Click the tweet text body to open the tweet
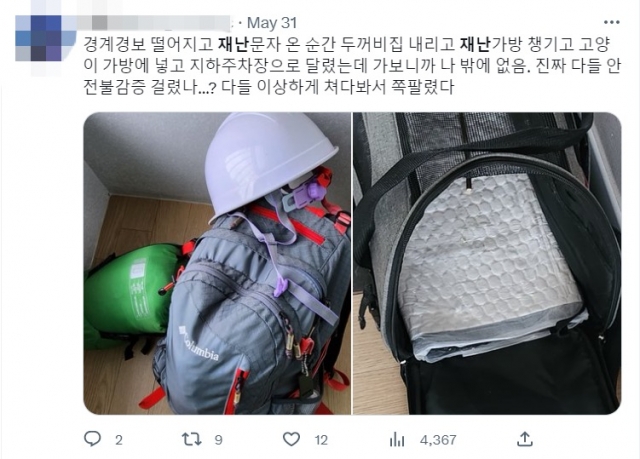Screen dimensions: 640x459 [x=352, y=66]
